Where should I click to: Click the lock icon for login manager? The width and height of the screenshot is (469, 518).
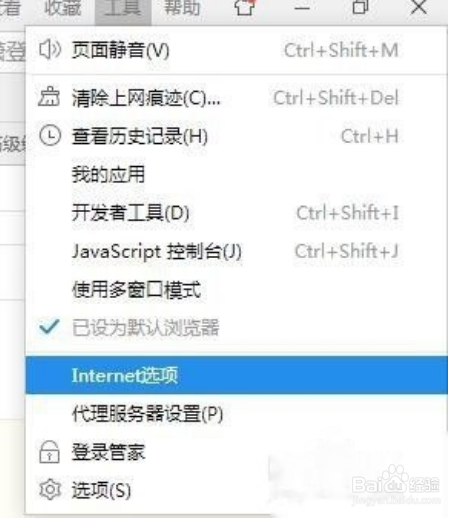tap(49, 452)
